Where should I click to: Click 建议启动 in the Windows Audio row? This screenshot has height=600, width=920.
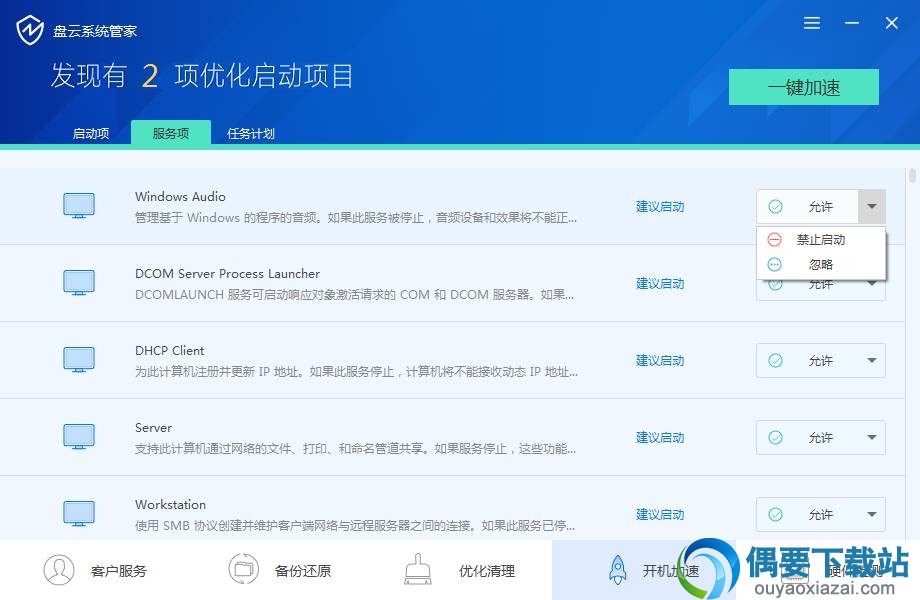click(660, 206)
